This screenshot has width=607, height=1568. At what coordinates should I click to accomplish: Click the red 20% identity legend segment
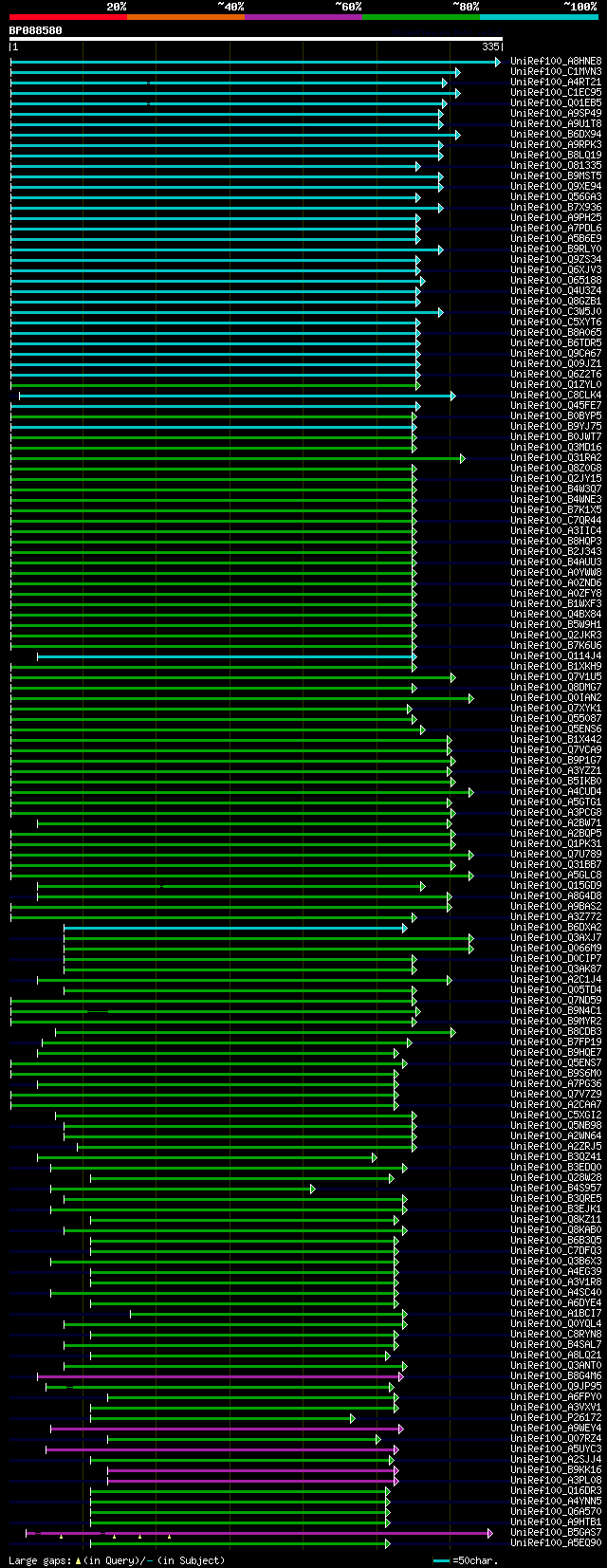click(x=68, y=16)
